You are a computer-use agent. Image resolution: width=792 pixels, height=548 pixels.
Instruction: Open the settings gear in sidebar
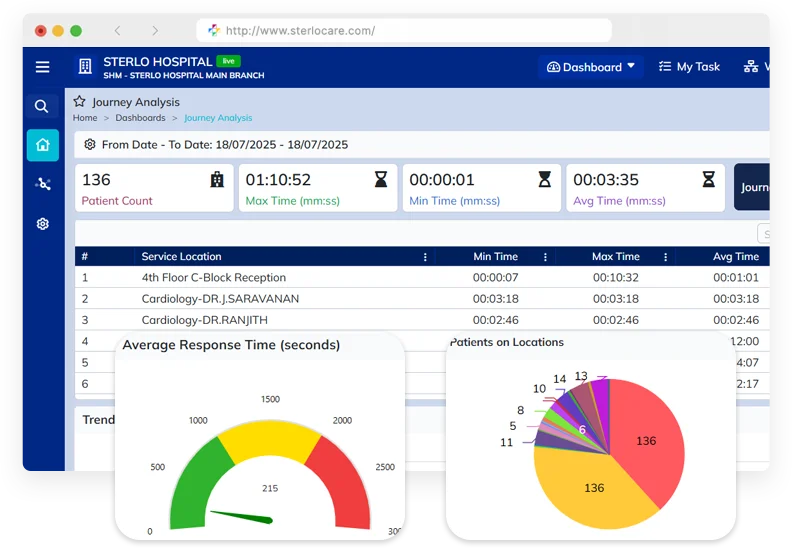(x=42, y=224)
